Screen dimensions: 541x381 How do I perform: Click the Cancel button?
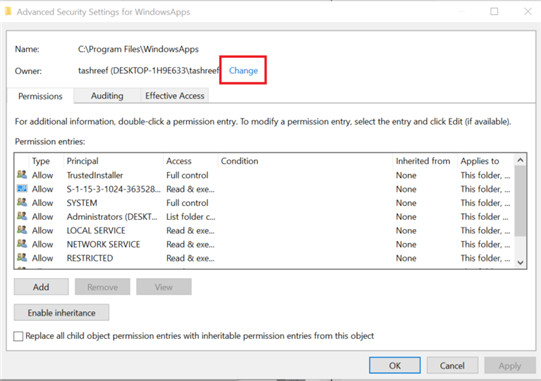tap(452, 365)
